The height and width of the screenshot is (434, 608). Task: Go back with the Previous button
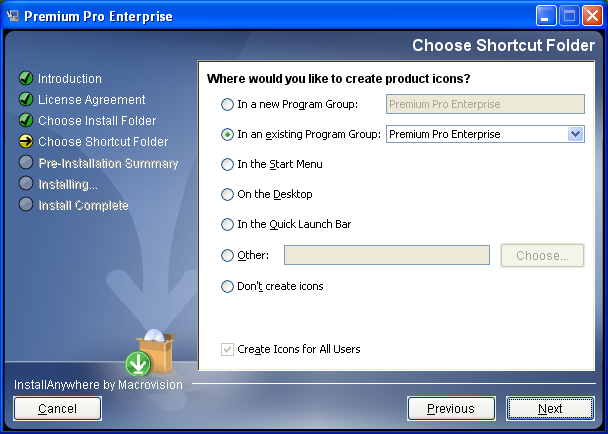pos(451,408)
